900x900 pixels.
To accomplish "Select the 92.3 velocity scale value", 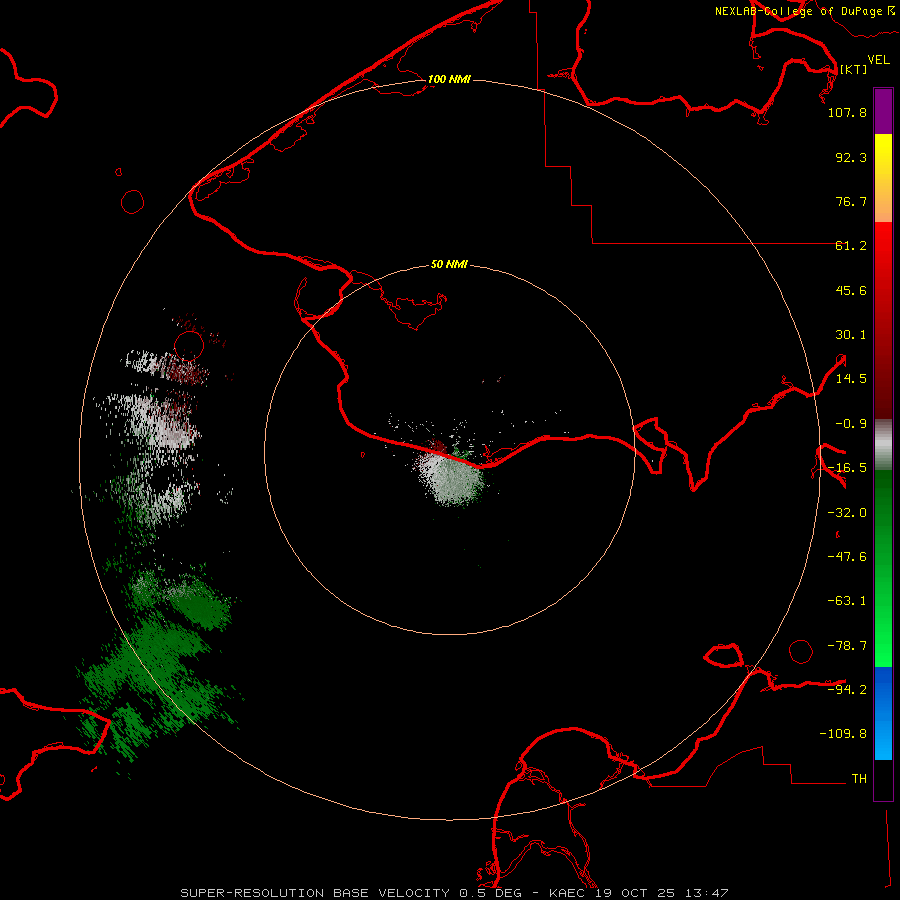I will pos(851,157).
